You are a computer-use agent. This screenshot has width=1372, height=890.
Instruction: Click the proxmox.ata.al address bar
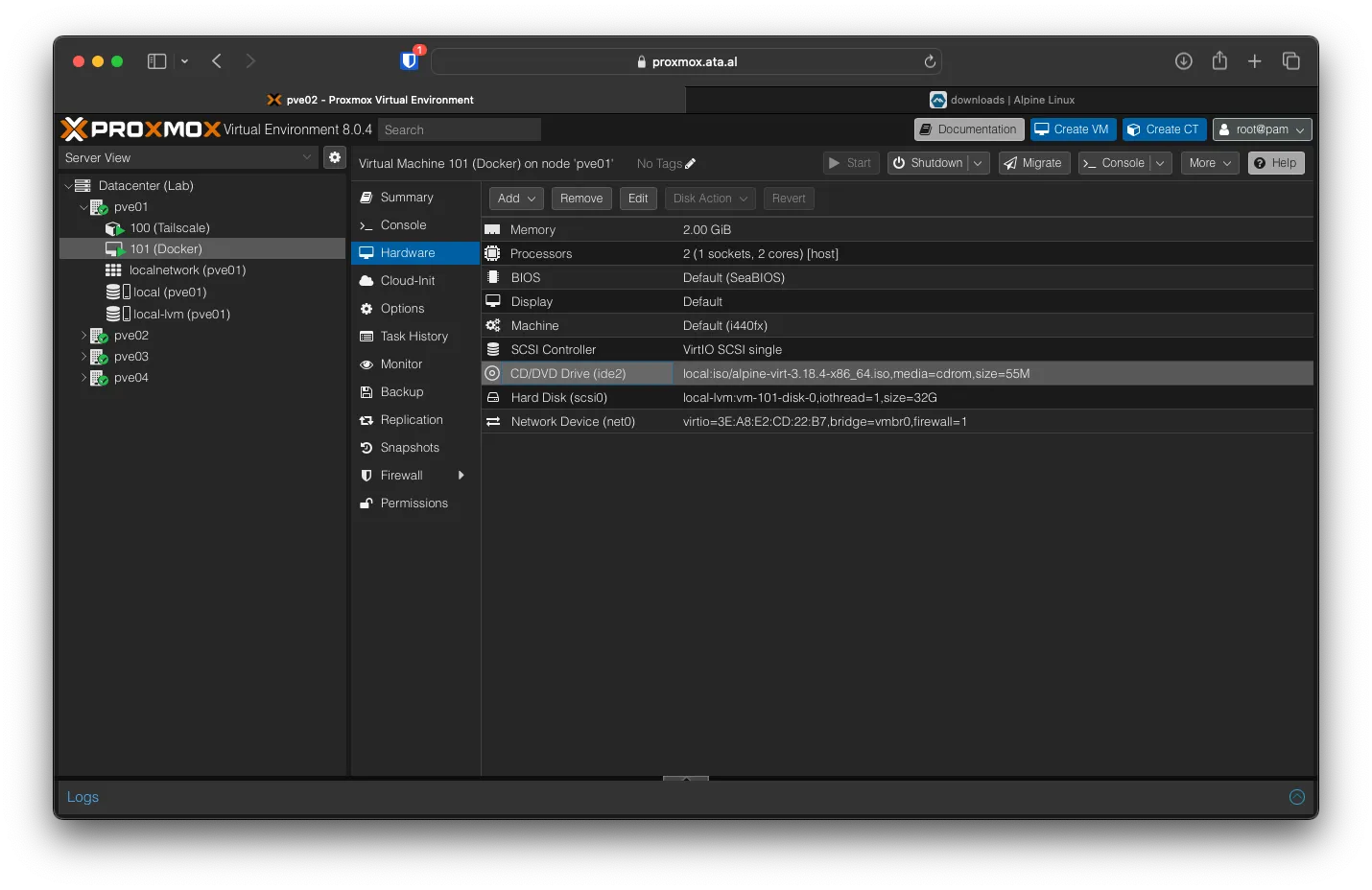tap(686, 61)
